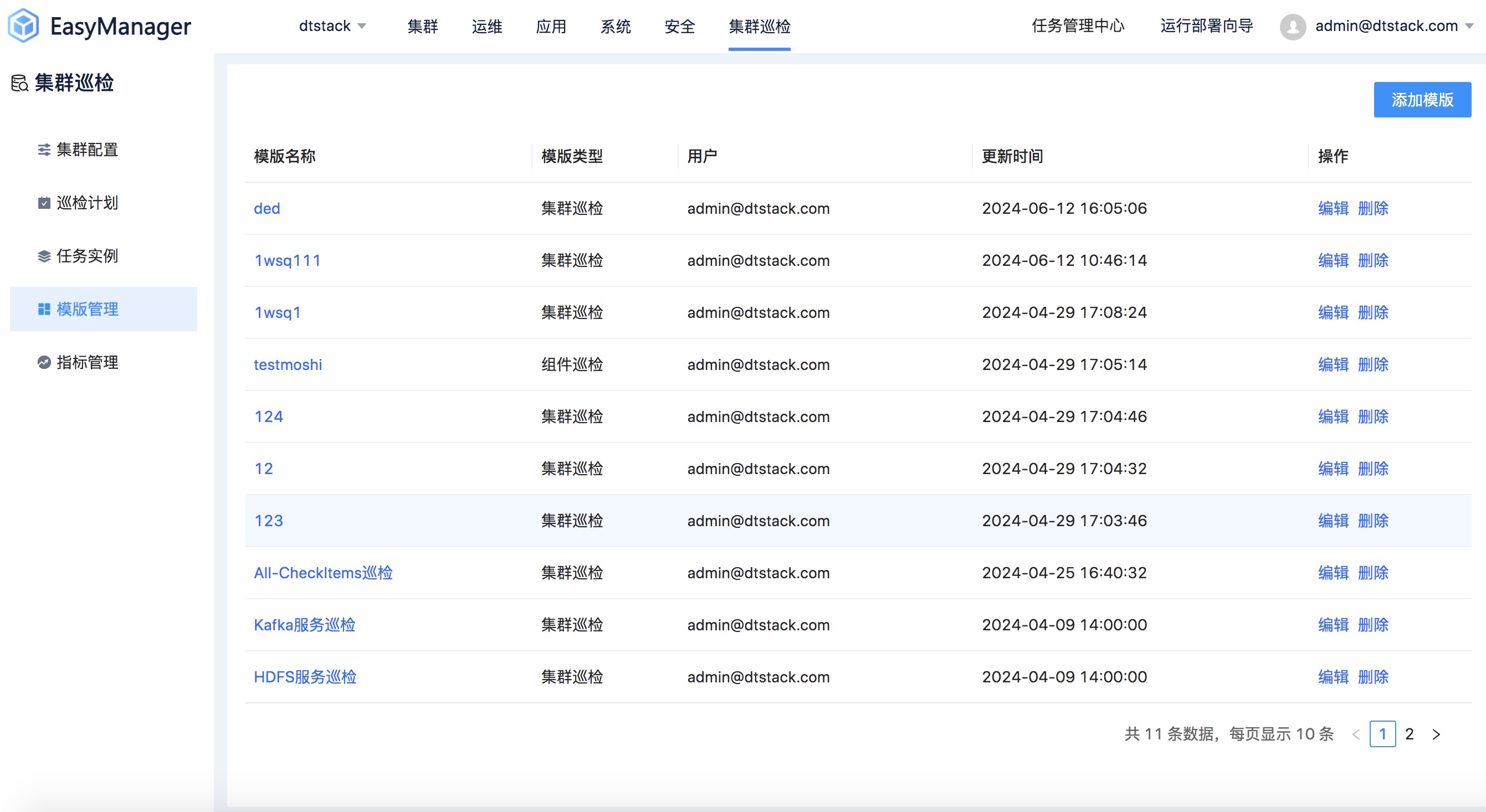Screen dimensions: 1486x812
Task: Open the 集群 top menu
Action: pyautogui.click(x=423, y=26)
